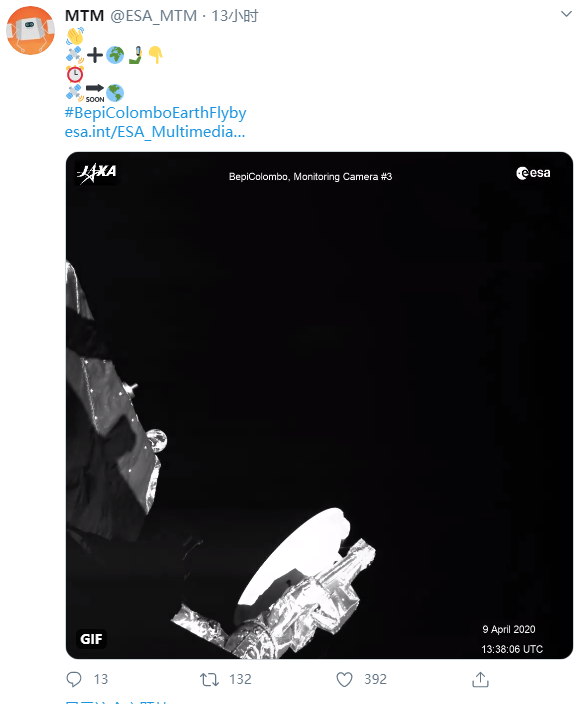
Task: Click the esa logo in GIF
Action: click(x=533, y=173)
